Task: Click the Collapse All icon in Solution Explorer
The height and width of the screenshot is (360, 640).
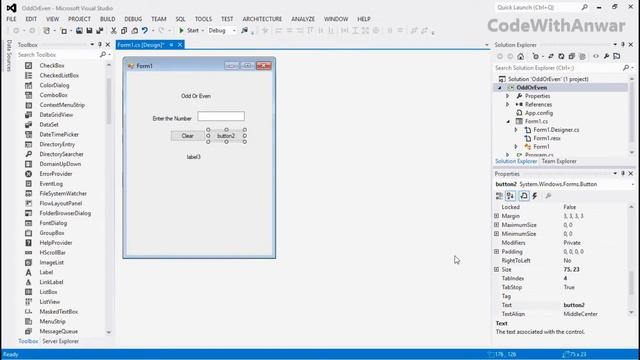Action: (x=572, y=56)
